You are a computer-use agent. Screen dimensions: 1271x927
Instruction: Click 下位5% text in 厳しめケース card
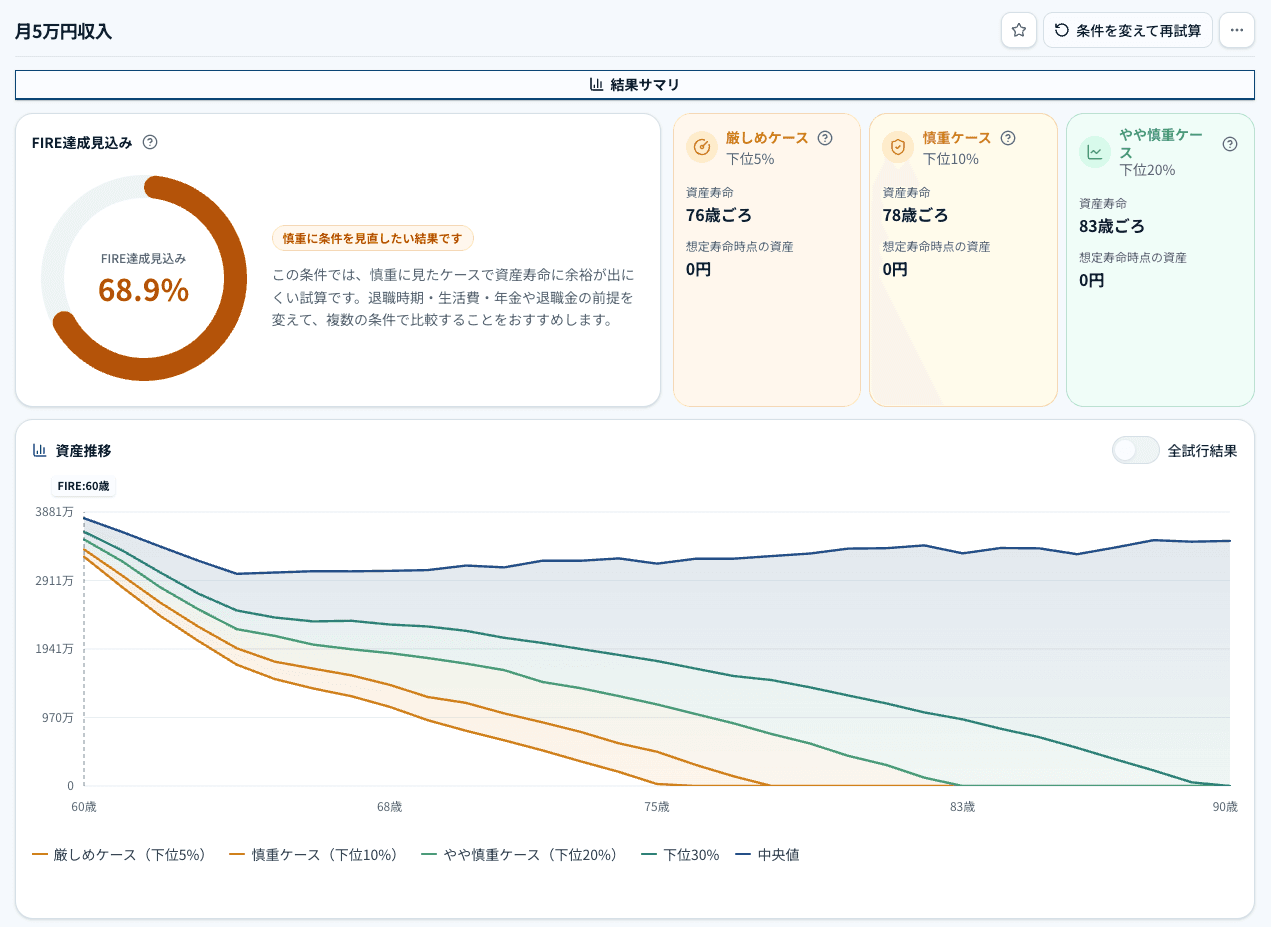tap(750, 159)
